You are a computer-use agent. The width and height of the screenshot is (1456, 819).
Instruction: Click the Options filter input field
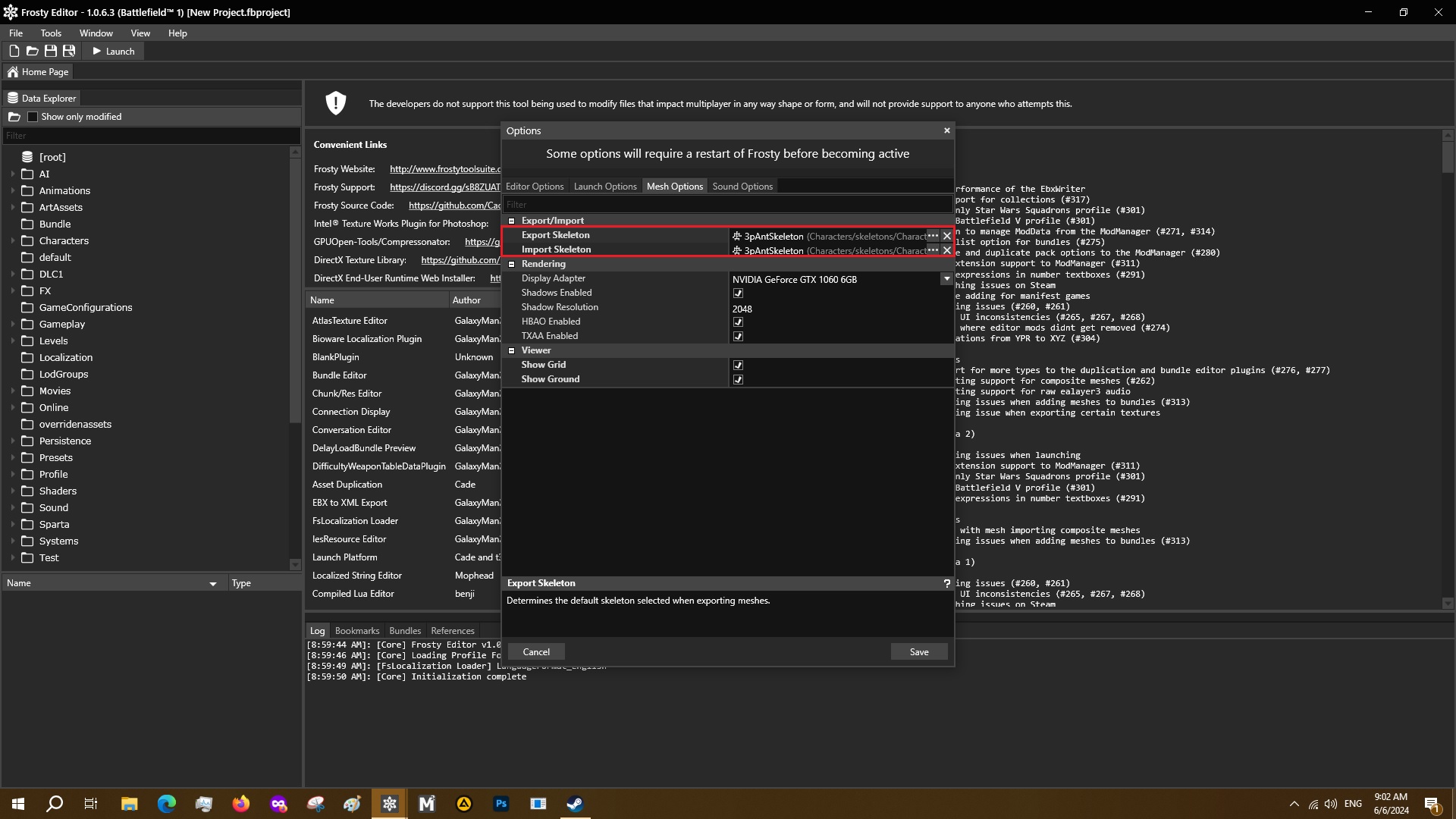click(726, 205)
